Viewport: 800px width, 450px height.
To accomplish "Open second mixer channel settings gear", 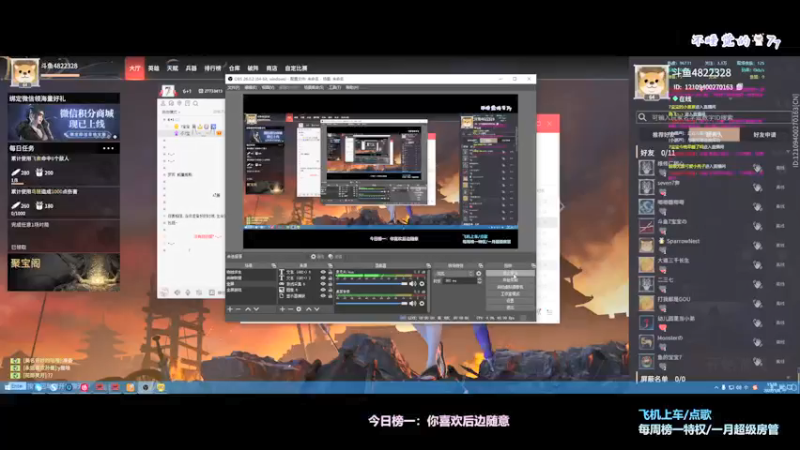I will [422, 304].
